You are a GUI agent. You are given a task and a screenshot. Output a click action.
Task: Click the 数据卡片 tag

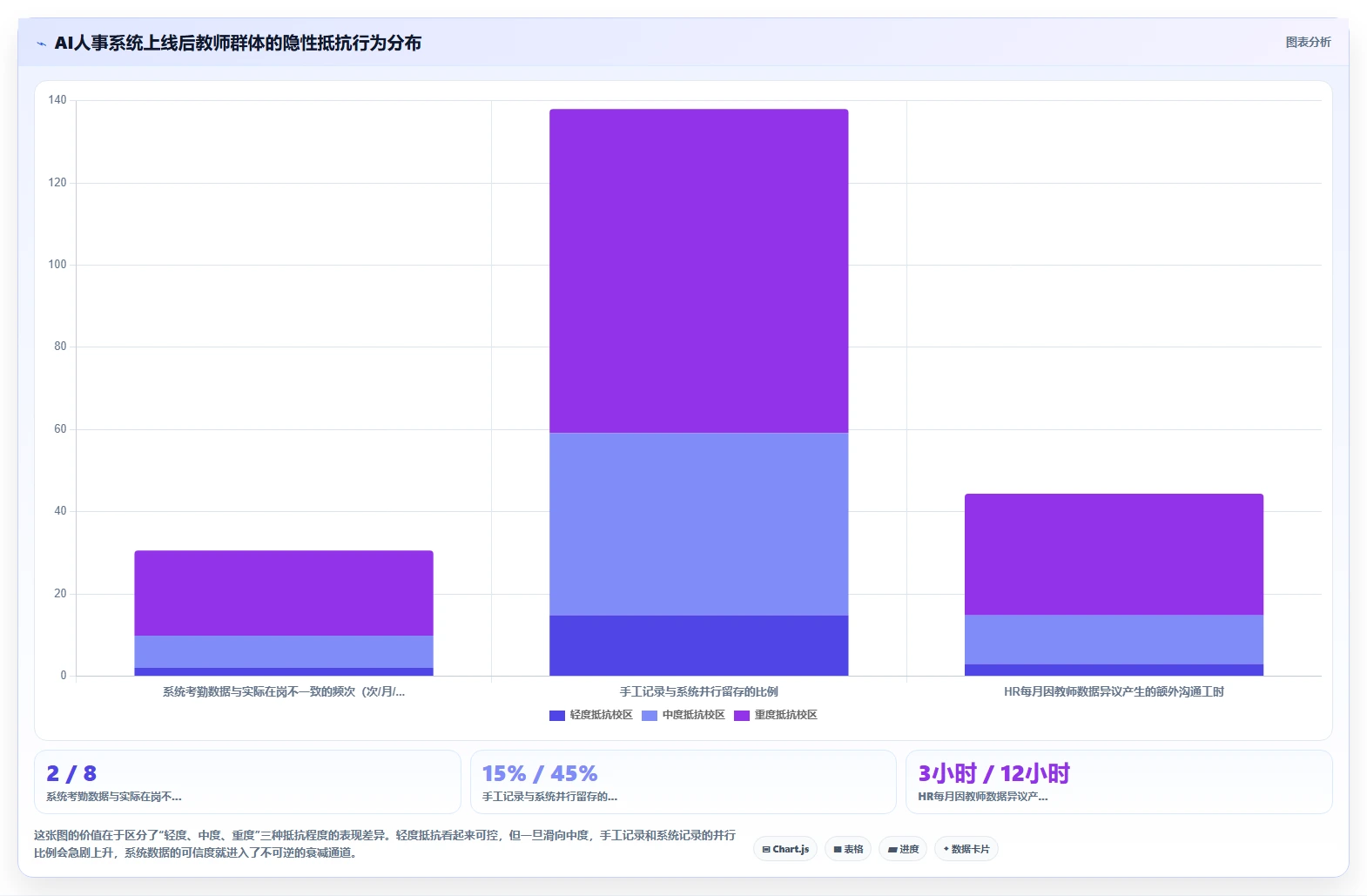(966, 849)
